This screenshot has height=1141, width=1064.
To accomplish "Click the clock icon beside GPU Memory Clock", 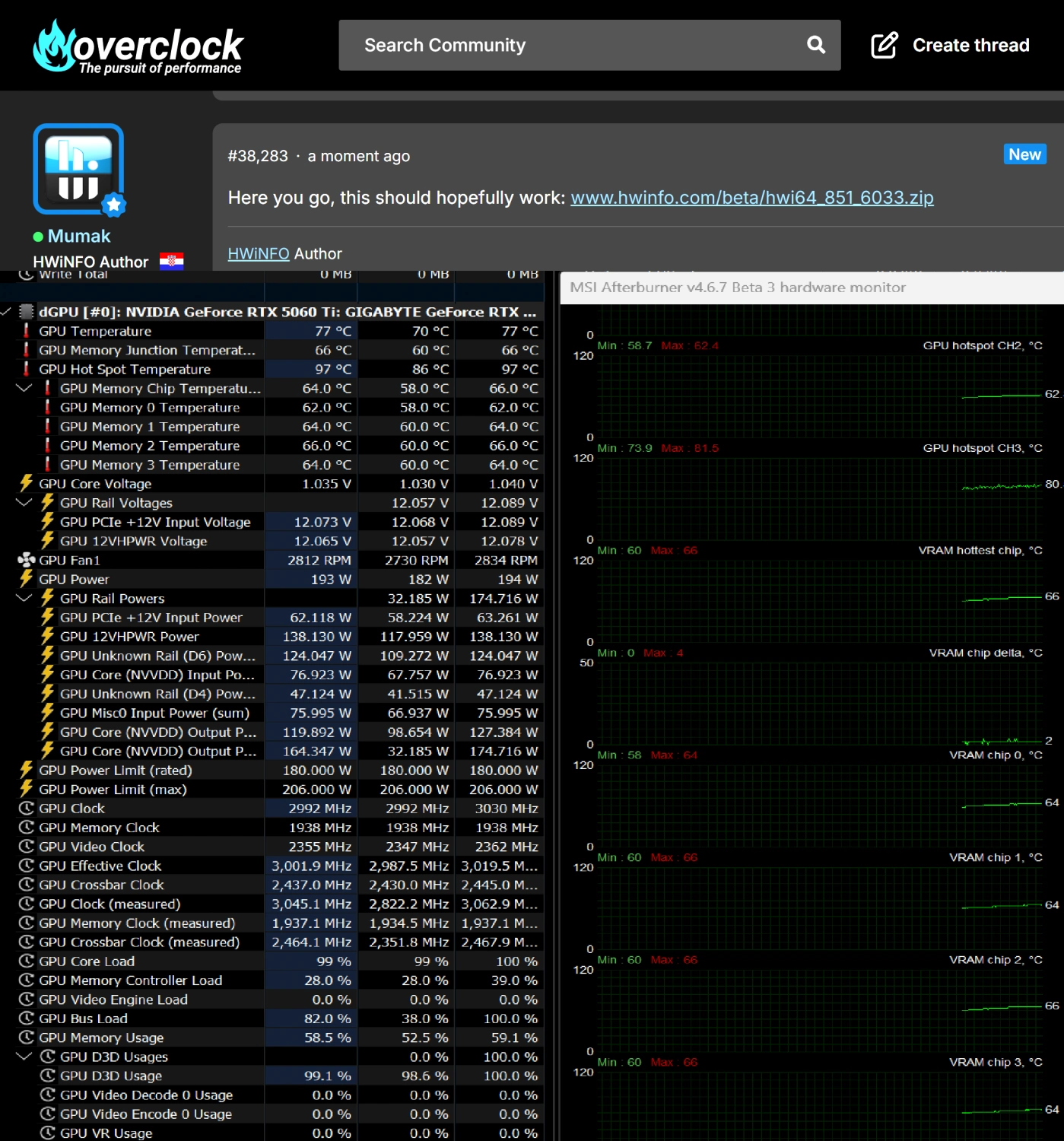I will point(27,828).
